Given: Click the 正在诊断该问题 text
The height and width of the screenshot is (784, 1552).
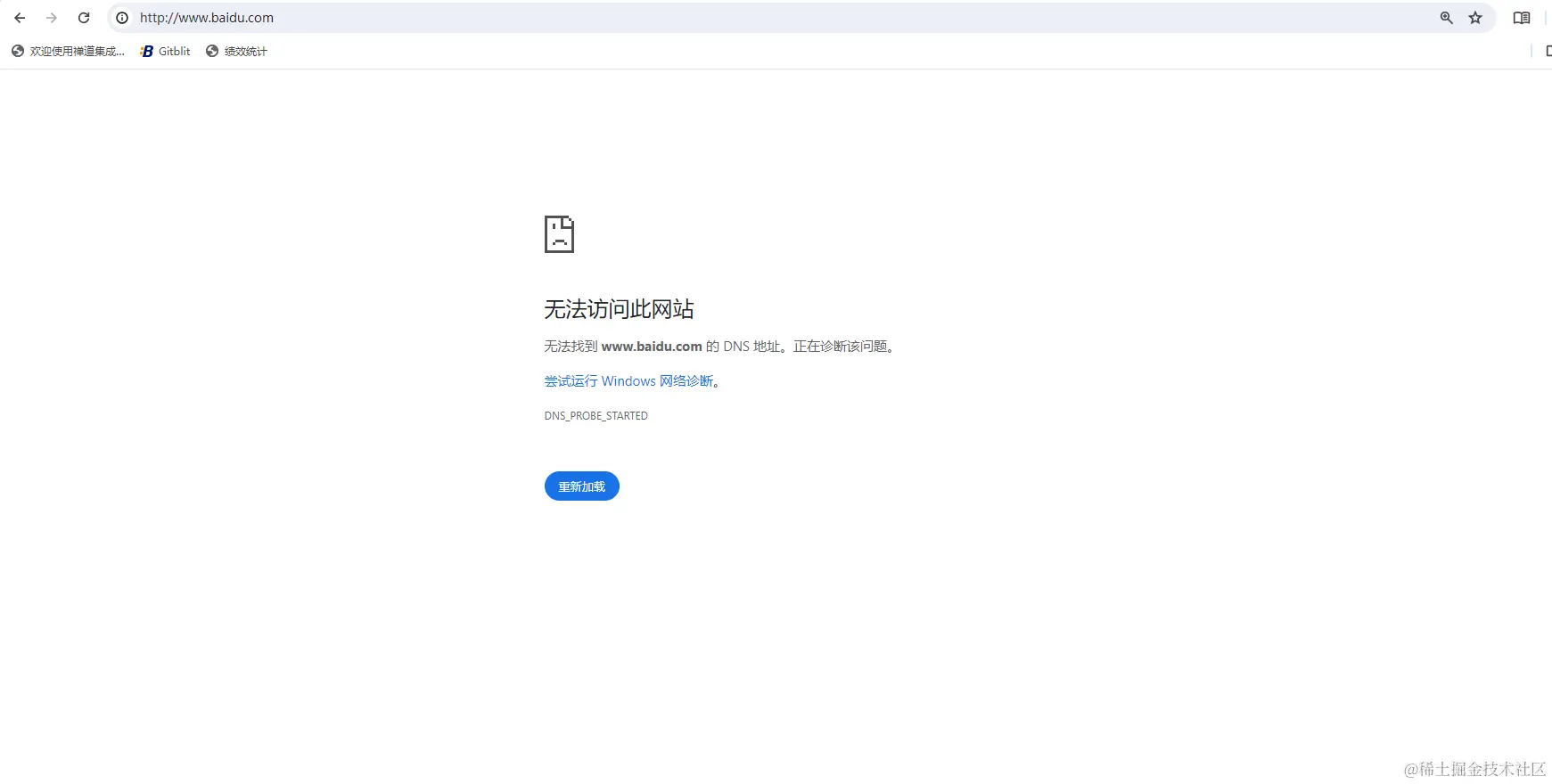Looking at the screenshot, I should (840, 347).
